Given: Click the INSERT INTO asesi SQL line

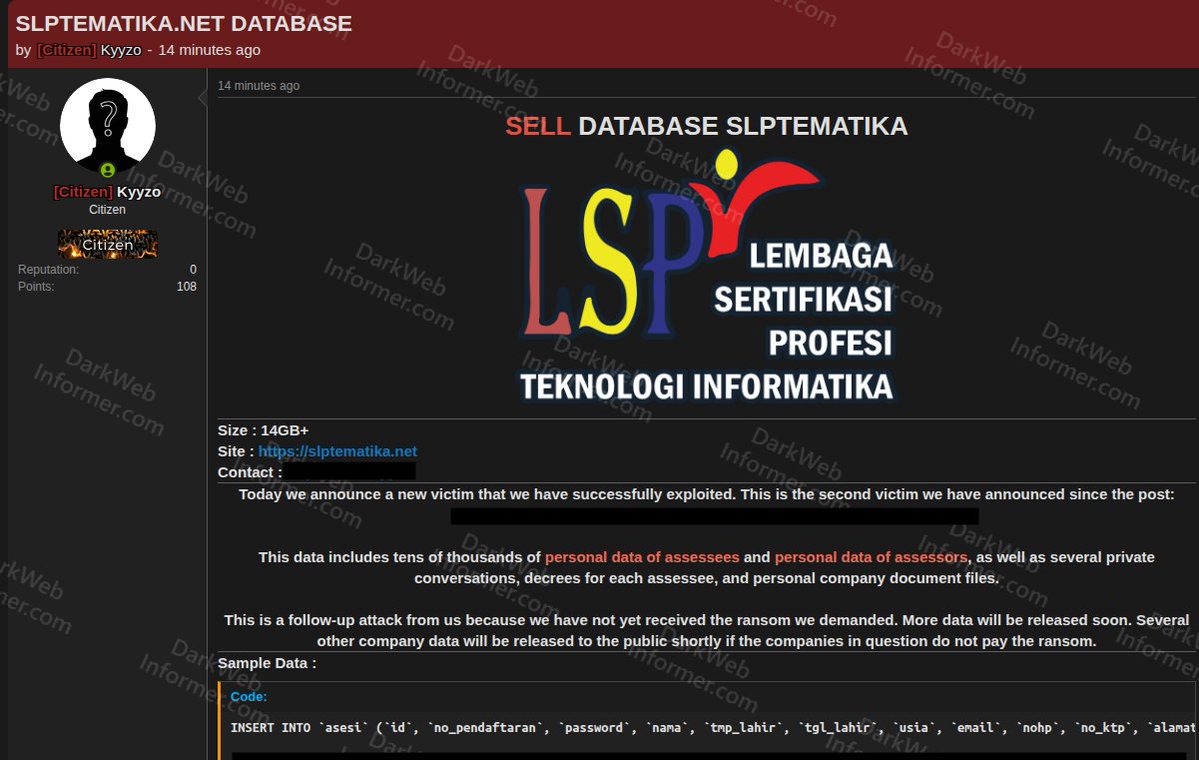Looking at the screenshot, I should [713, 728].
